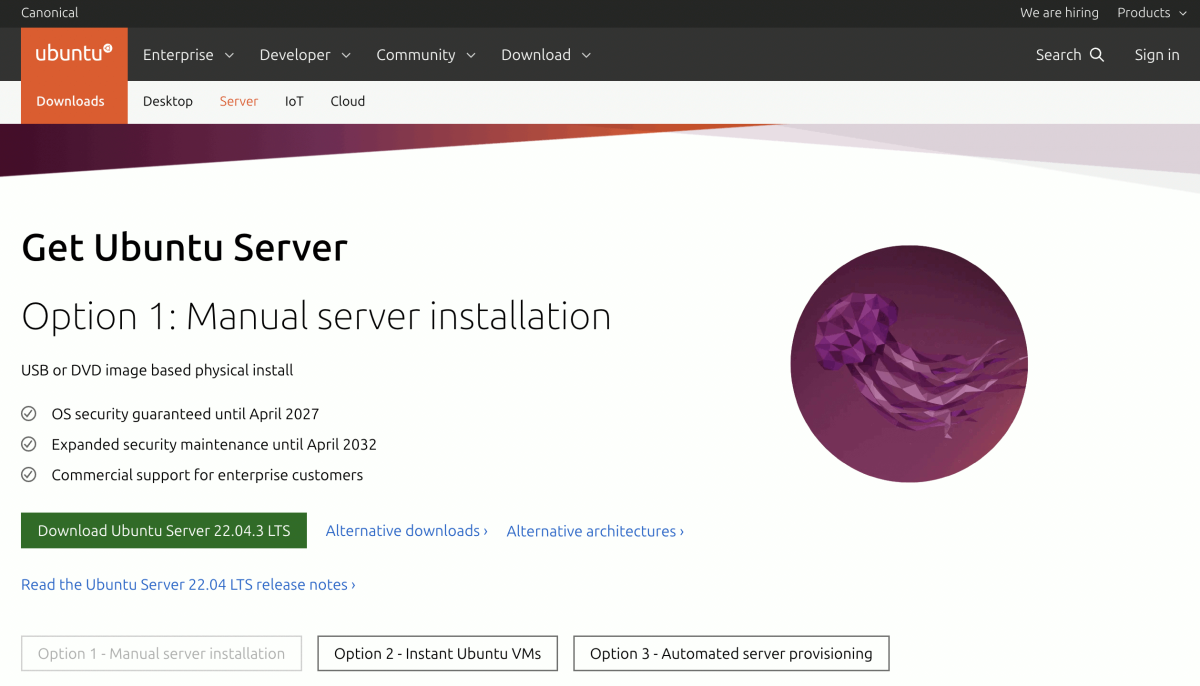Download Ubuntu Server 22.04.3 LTS
This screenshot has width=1200, height=686.
coord(163,530)
